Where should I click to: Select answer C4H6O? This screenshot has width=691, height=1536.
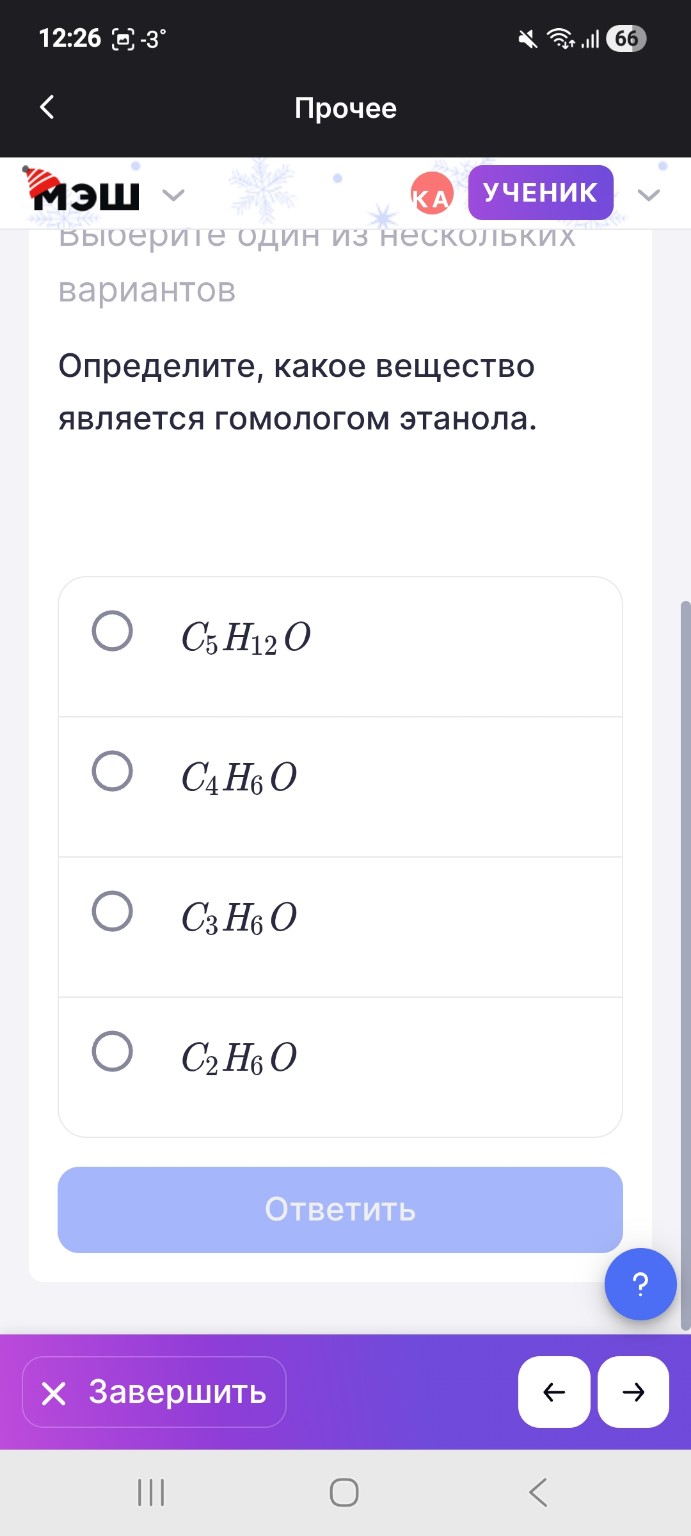(112, 771)
